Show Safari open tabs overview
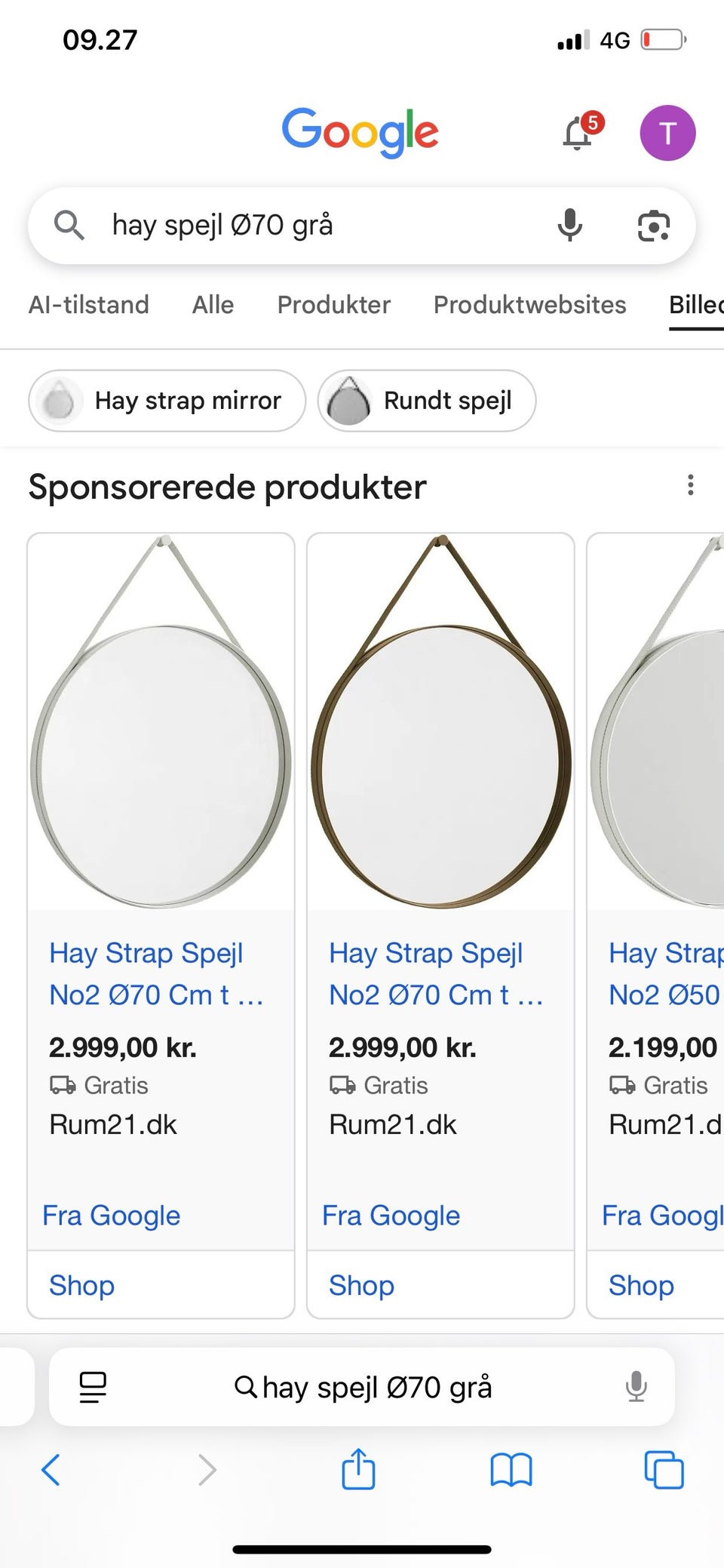 tap(664, 1469)
